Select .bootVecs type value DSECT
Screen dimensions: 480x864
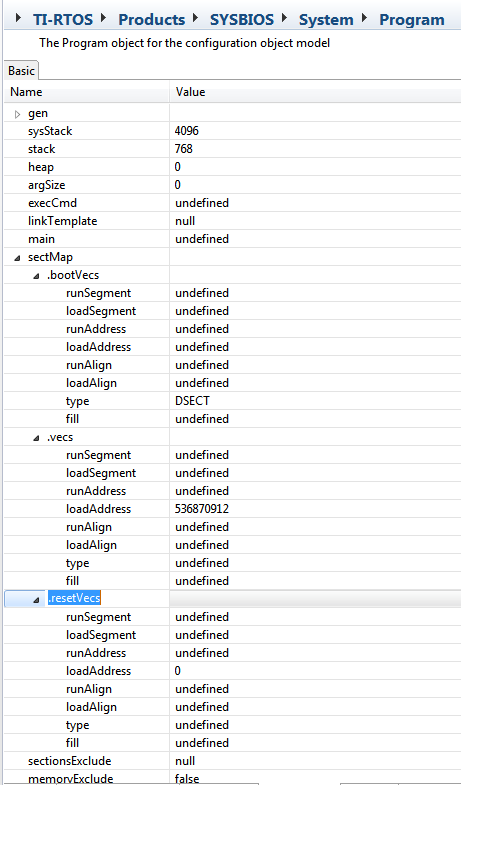(x=192, y=401)
